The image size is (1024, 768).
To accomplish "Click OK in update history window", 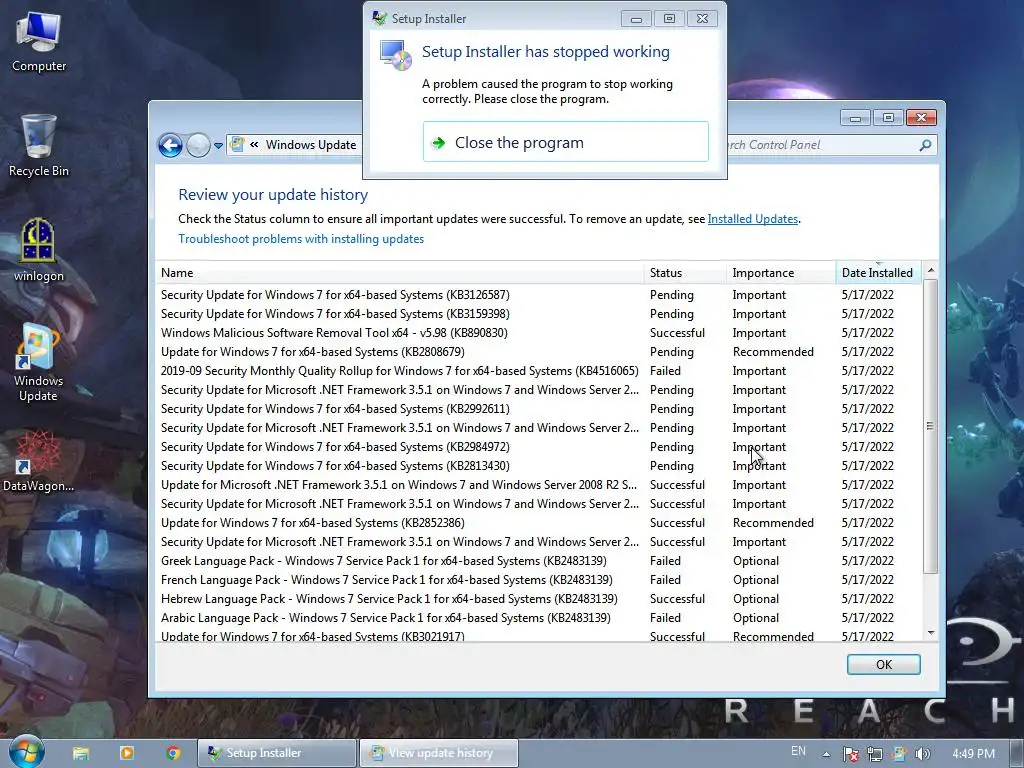I will (884, 664).
